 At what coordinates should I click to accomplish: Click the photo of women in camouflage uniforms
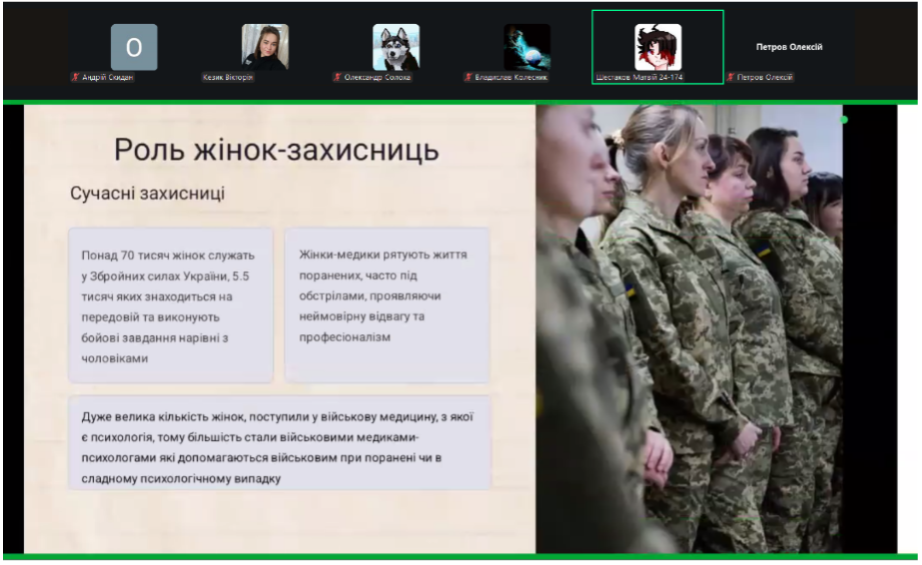[689, 329]
